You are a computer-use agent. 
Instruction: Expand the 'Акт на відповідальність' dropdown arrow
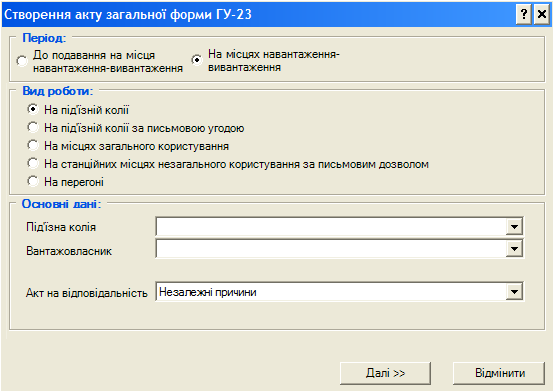click(x=514, y=292)
